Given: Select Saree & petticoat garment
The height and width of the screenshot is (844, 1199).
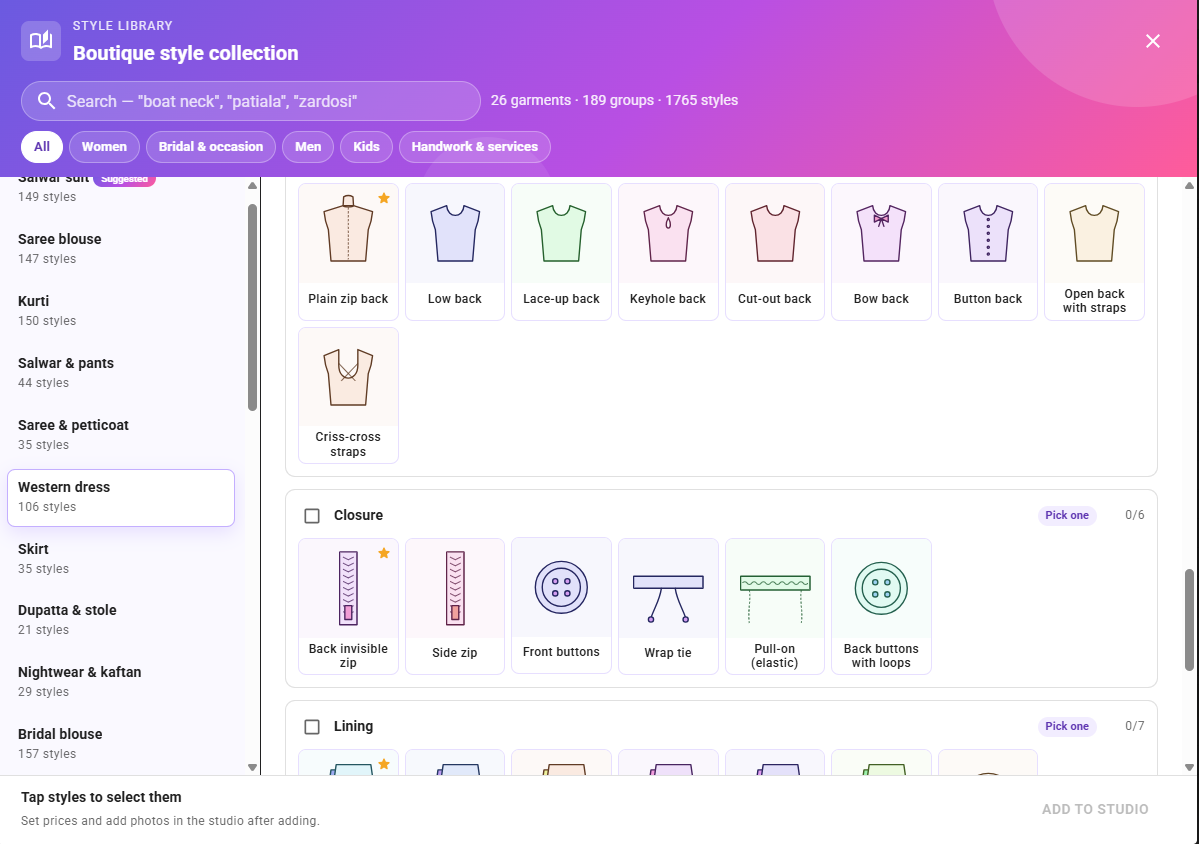Looking at the screenshot, I should pos(121,434).
